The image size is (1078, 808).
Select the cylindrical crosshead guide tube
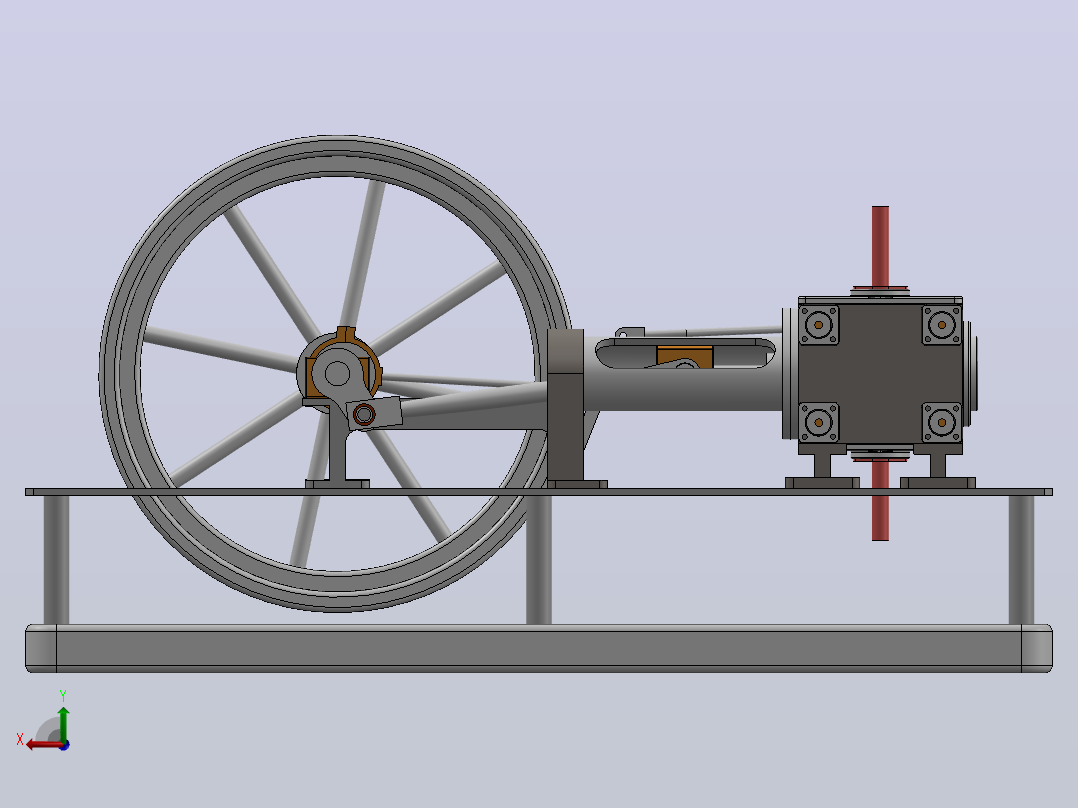[x=684, y=389]
